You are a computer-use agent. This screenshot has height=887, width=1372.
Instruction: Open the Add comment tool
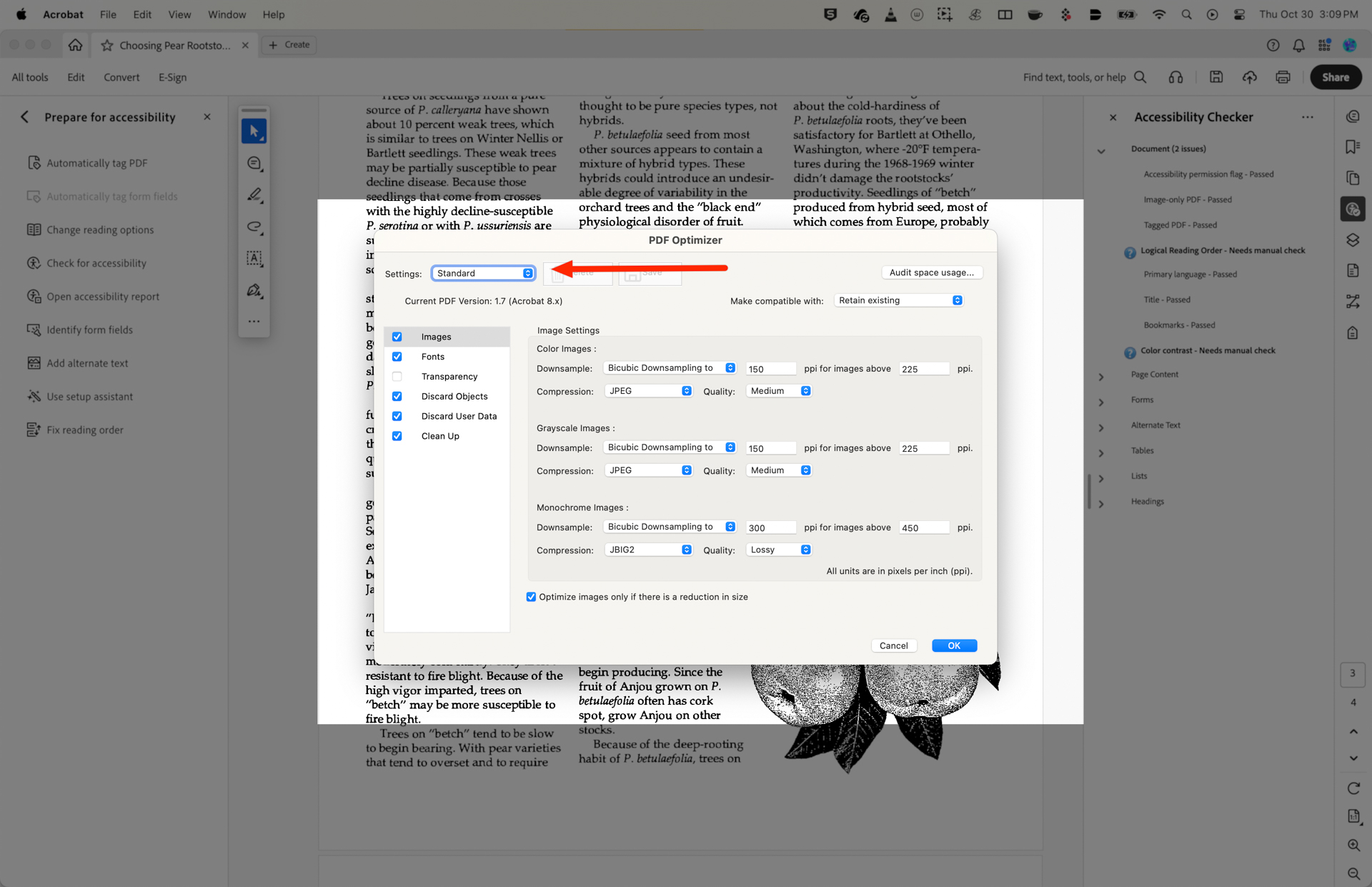254,163
